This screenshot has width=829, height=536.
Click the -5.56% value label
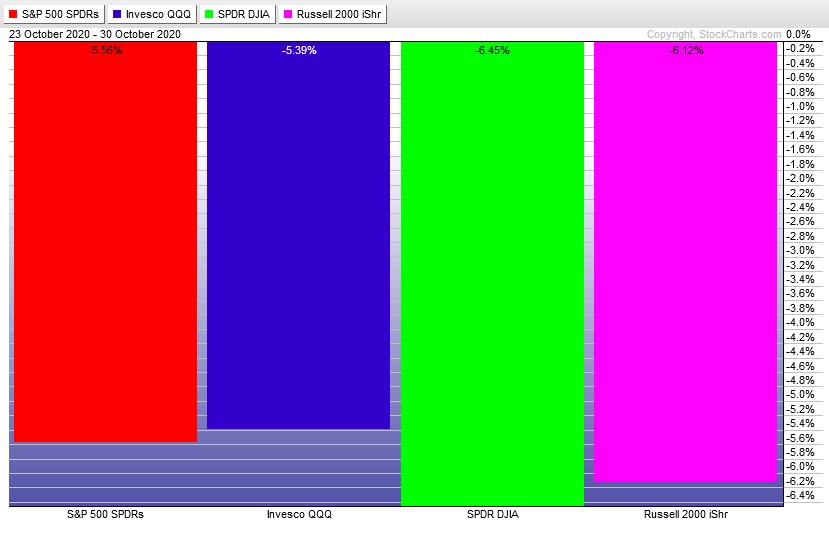tap(105, 51)
